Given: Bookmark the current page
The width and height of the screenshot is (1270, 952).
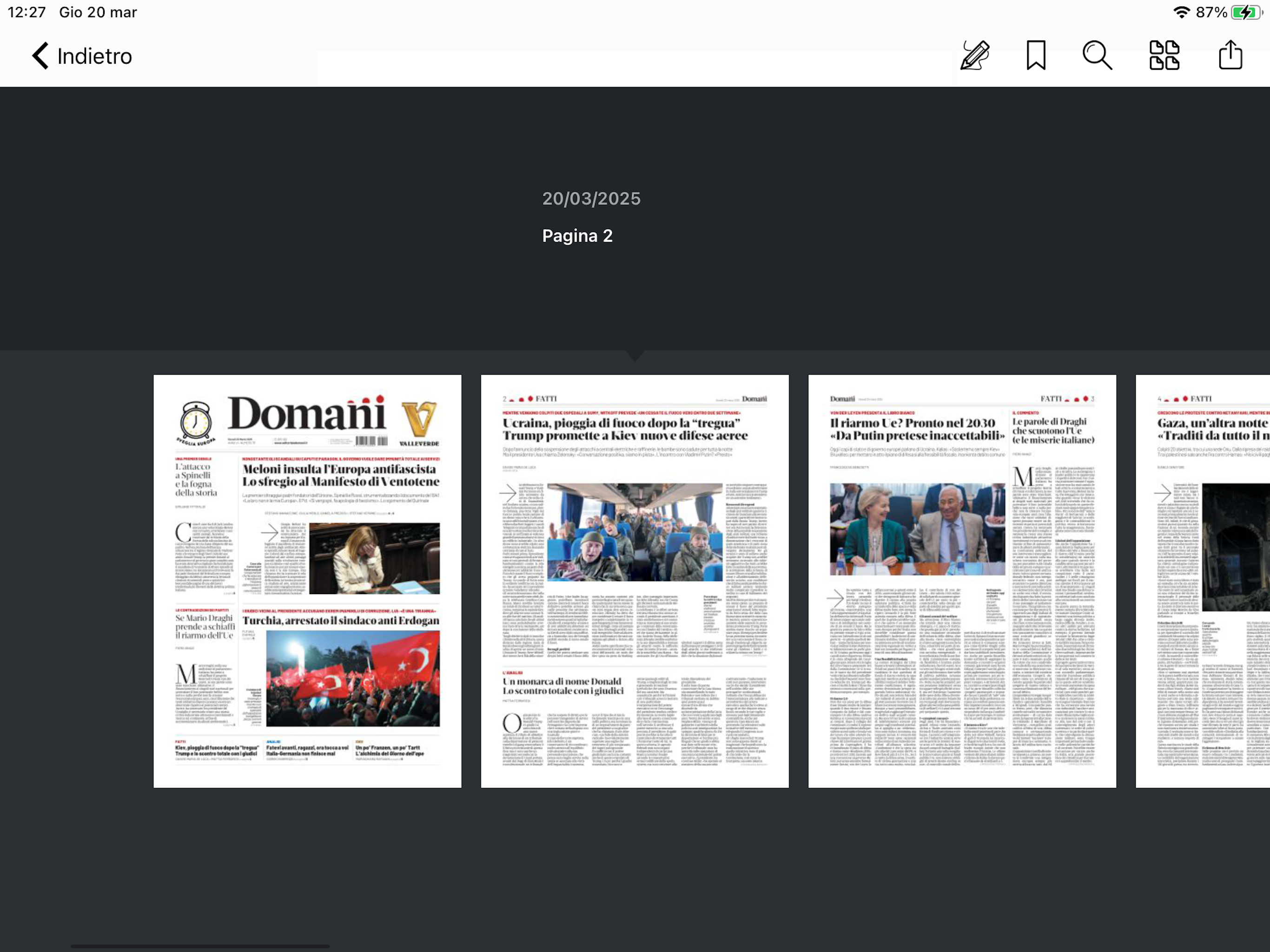Looking at the screenshot, I should [1036, 56].
